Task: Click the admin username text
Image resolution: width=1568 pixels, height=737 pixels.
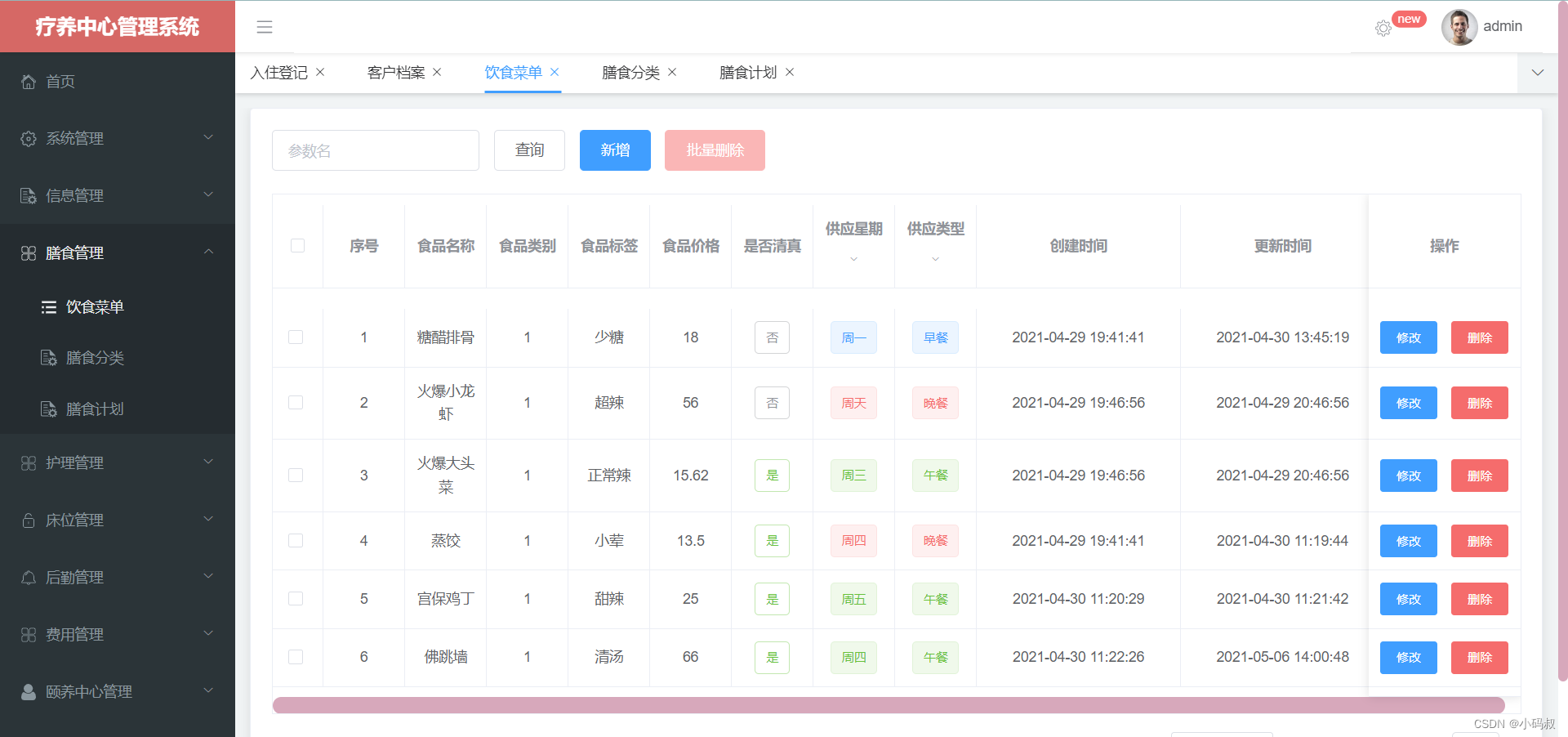Action: pyautogui.click(x=1503, y=26)
